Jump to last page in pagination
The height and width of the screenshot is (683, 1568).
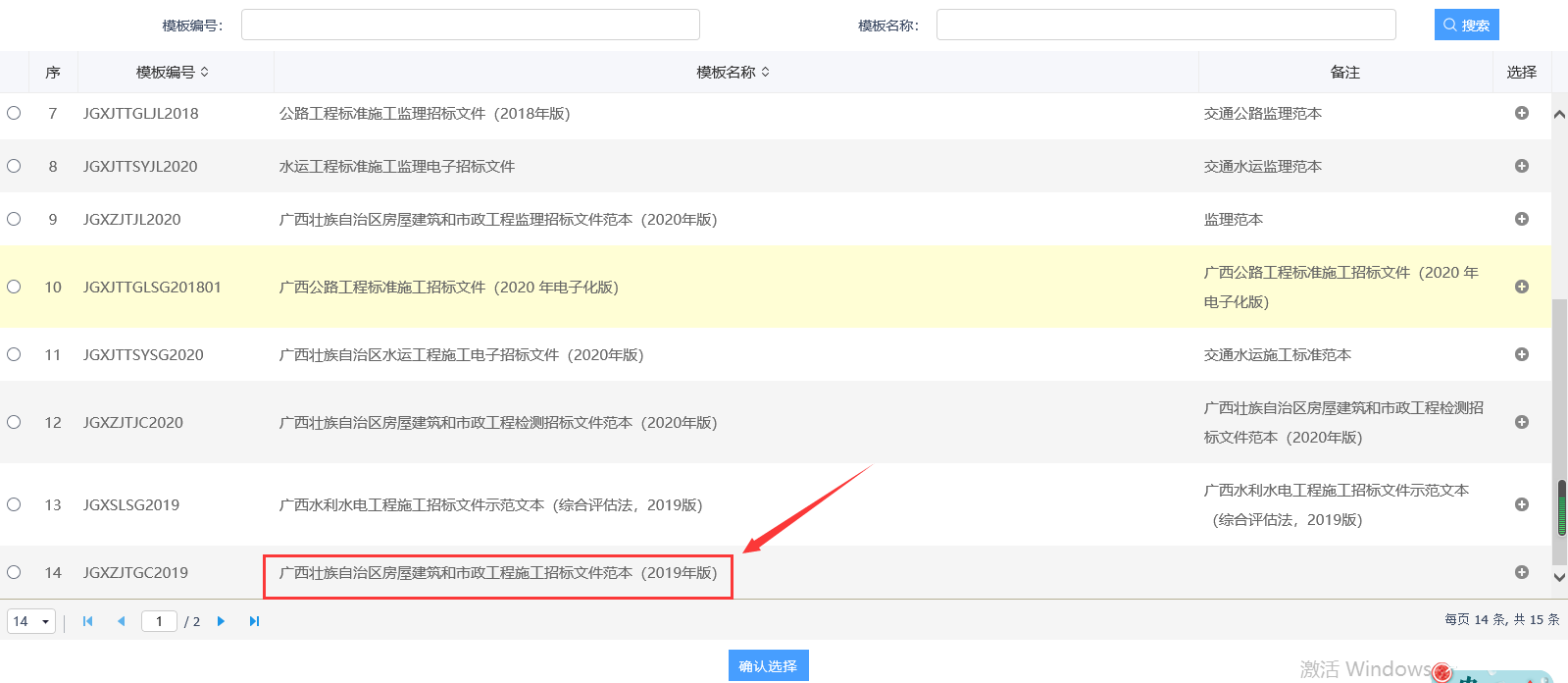pos(254,621)
